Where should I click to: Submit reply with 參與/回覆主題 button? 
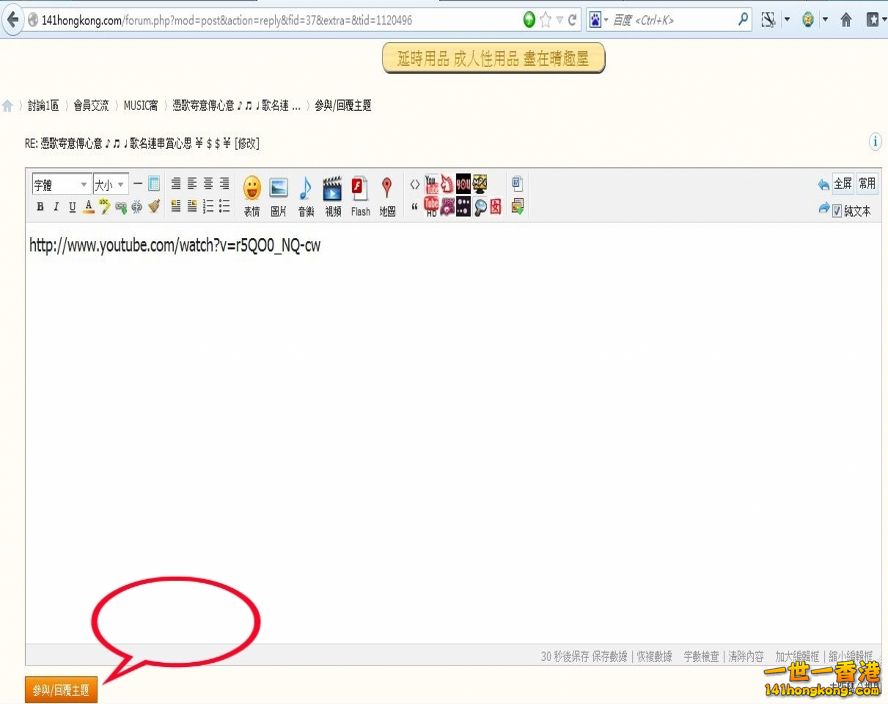(61, 690)
